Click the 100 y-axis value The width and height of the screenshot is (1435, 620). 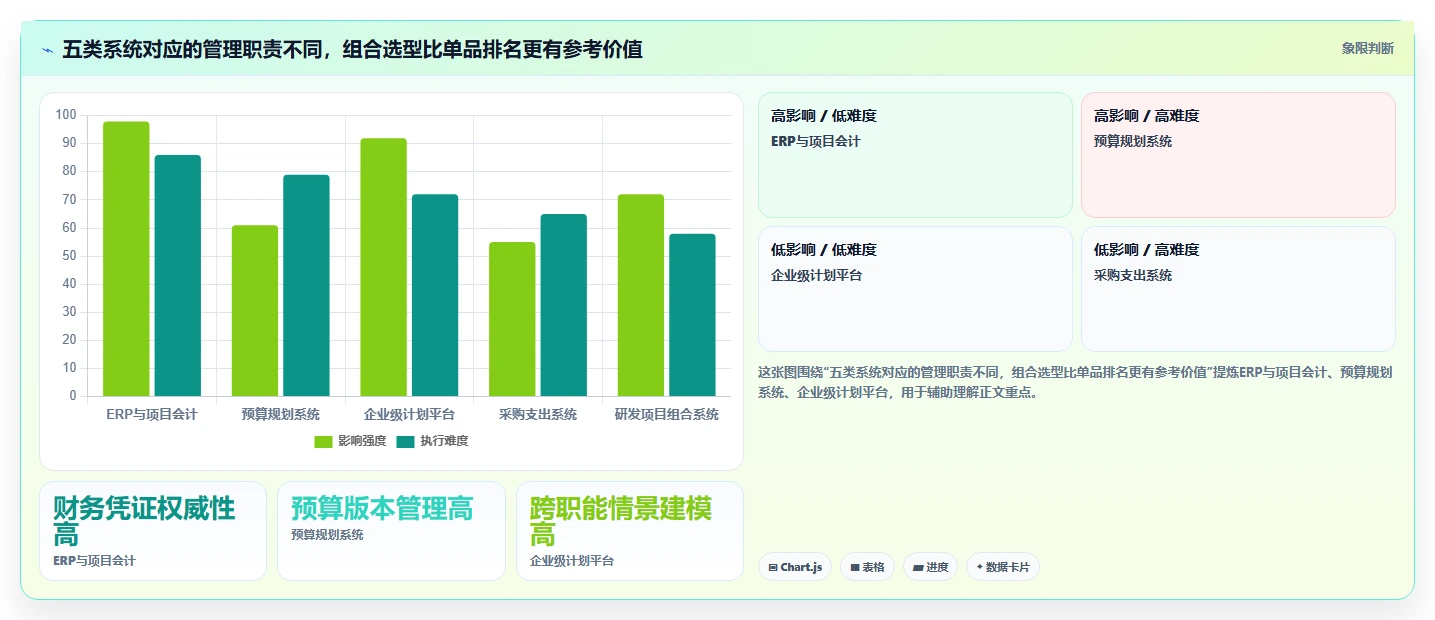(x=66, y=115)
